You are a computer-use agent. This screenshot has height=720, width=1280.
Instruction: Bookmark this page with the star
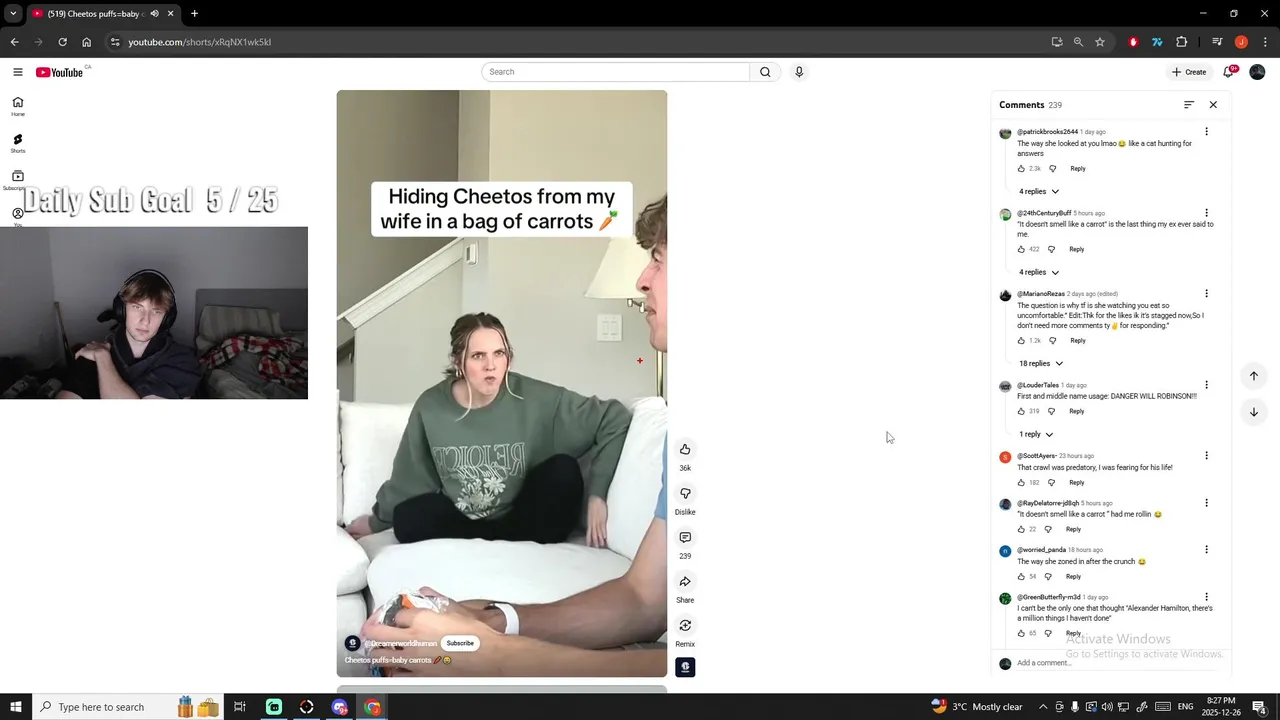(x=1100, y=42)
